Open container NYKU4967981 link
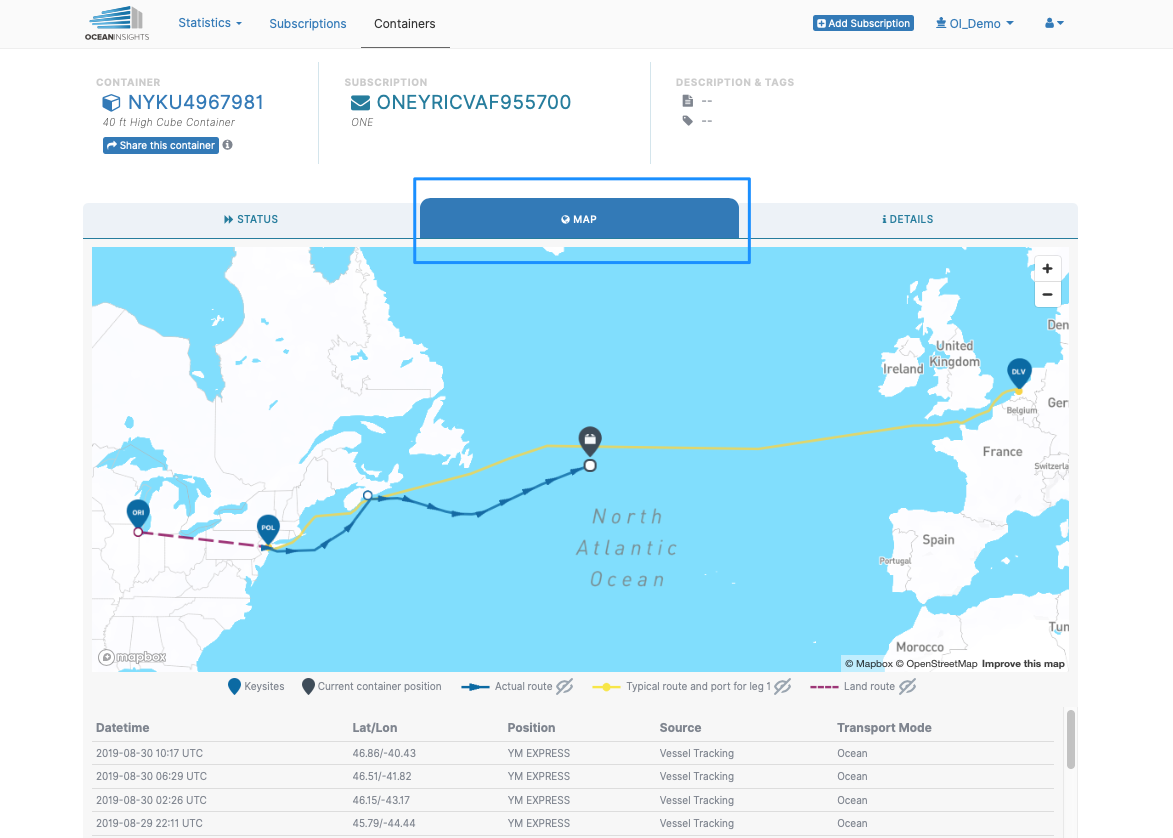Viewport: 1173px width, 838px height. (195, 102)
